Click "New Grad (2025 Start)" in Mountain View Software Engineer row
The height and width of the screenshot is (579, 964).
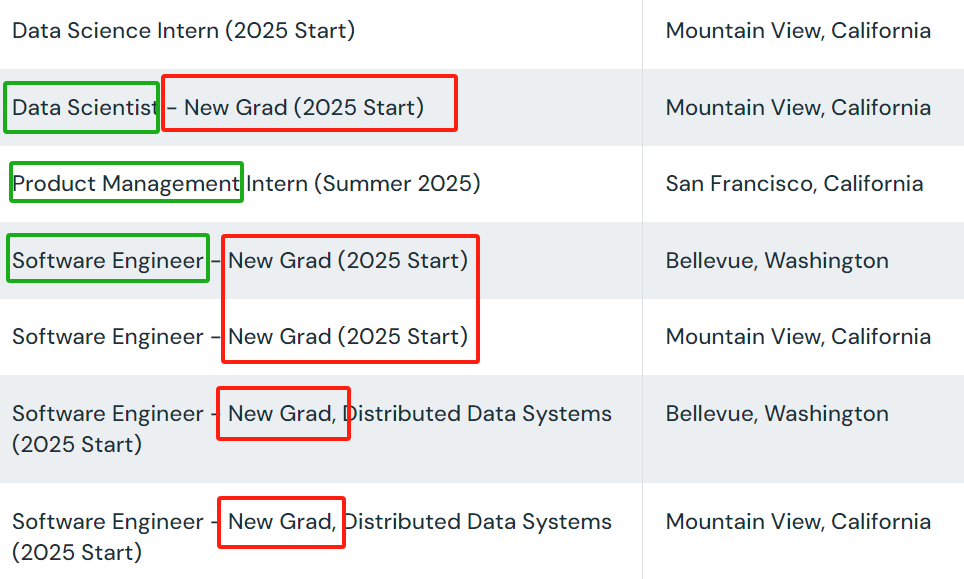click(348, 337)
